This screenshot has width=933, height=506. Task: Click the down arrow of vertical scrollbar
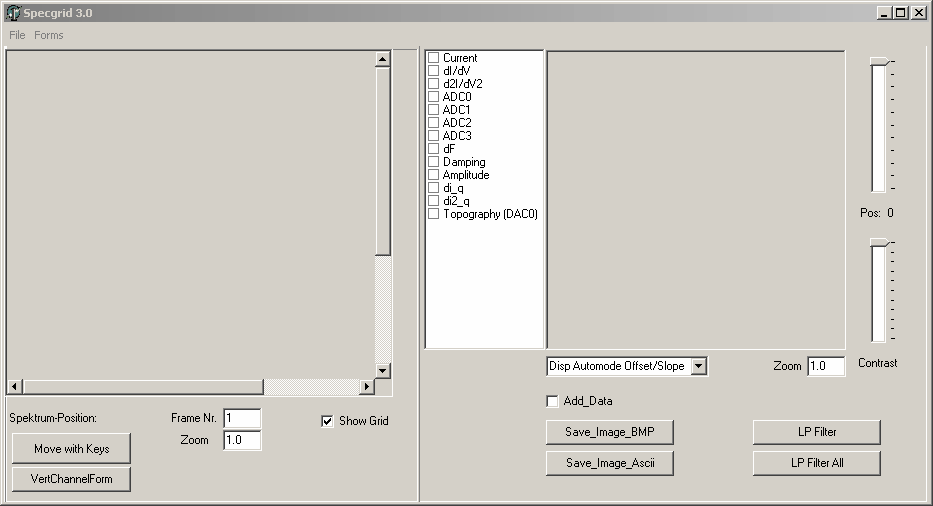tap(383, 370)
